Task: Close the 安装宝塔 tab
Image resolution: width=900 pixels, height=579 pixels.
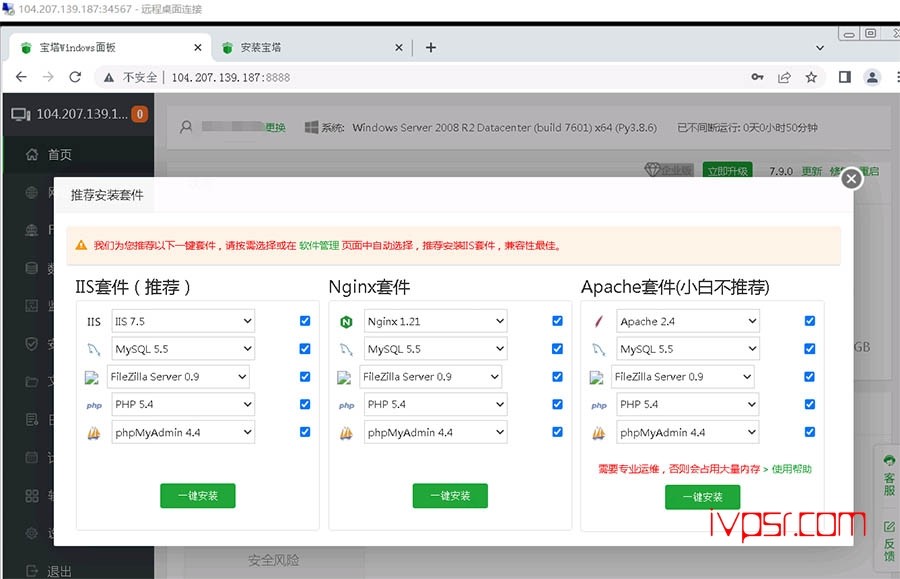Action: tap(399, 48)
